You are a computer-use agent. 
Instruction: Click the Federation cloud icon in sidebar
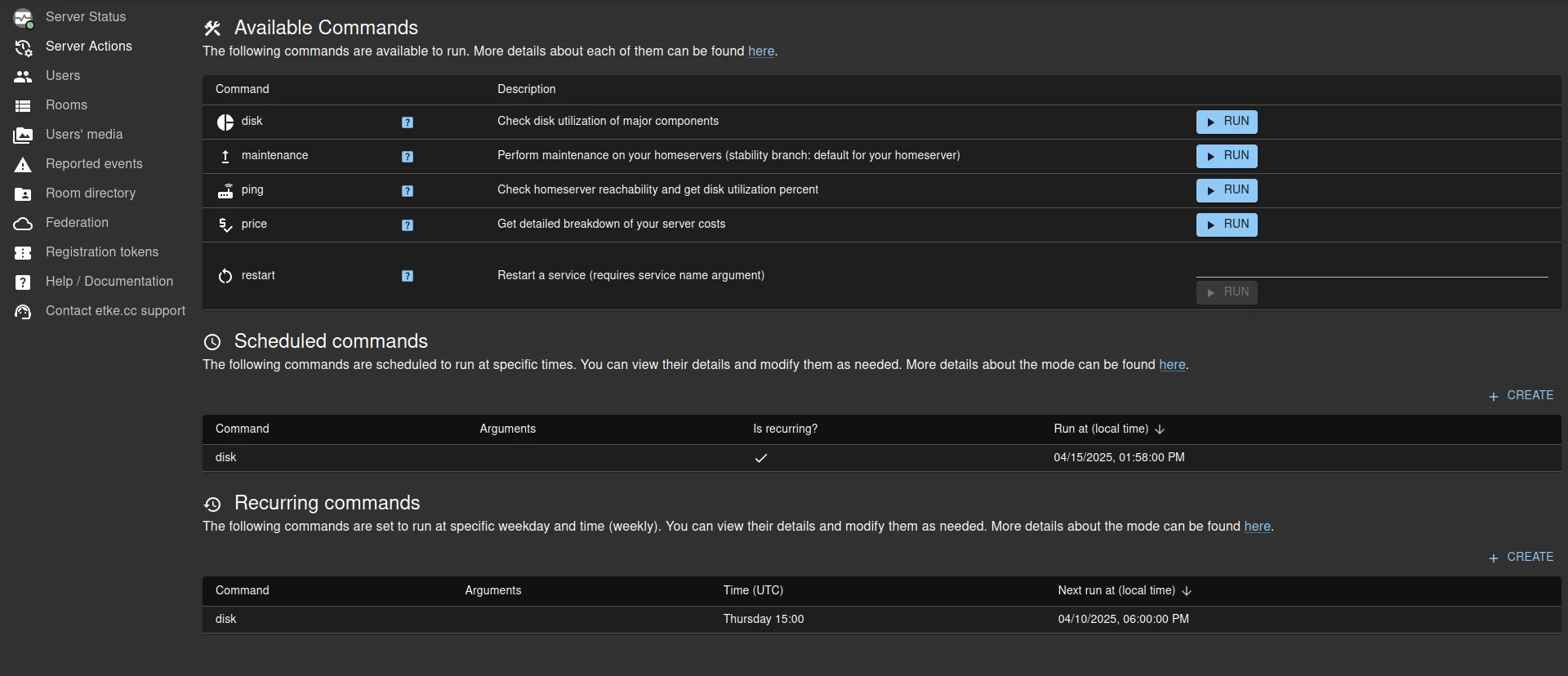[23, 223]
